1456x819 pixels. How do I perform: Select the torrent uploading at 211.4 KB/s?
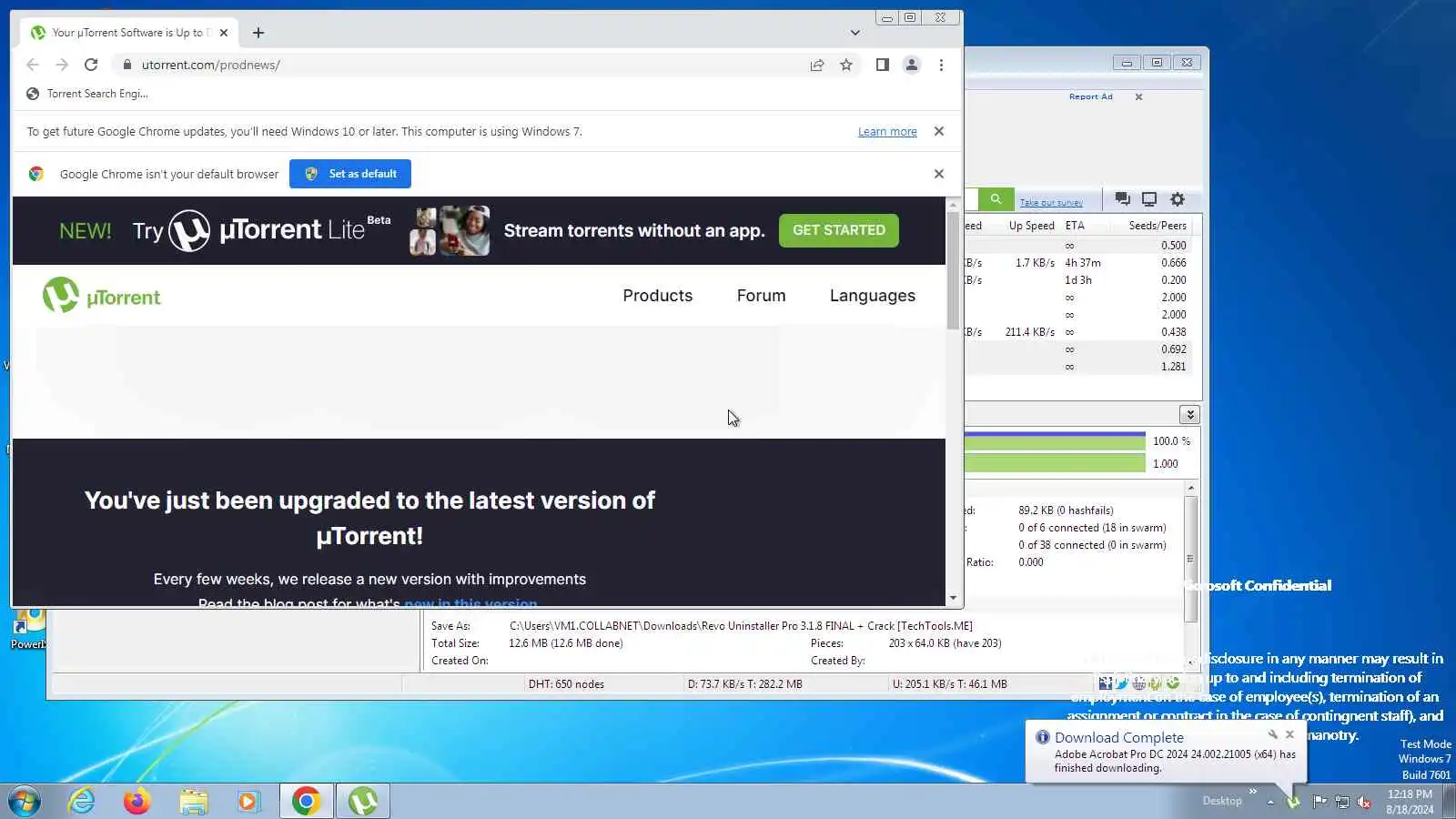pos(1082,332)
